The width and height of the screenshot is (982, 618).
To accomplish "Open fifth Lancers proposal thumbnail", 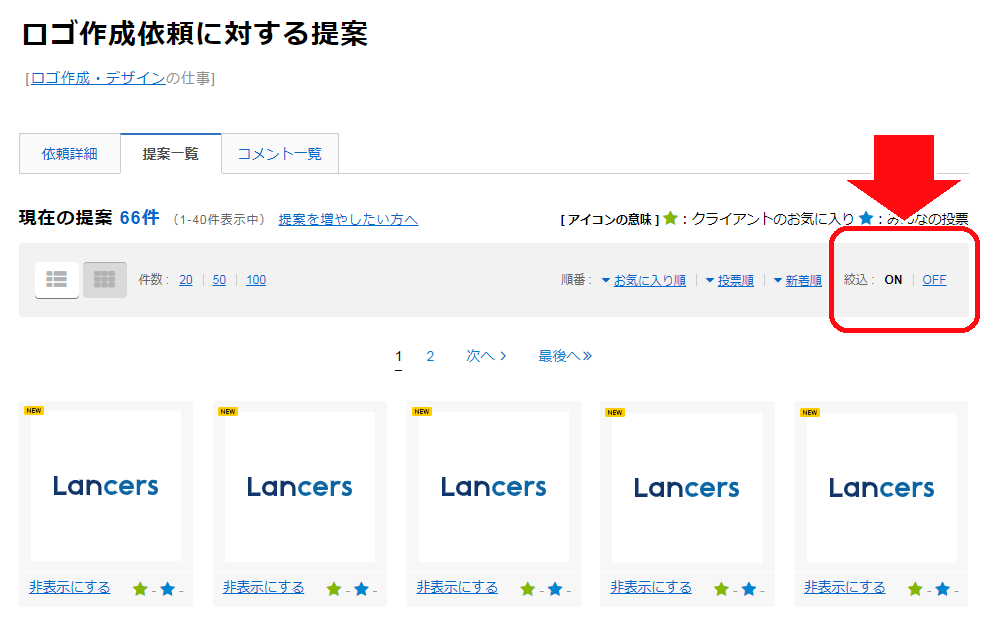I will (882, 488).
